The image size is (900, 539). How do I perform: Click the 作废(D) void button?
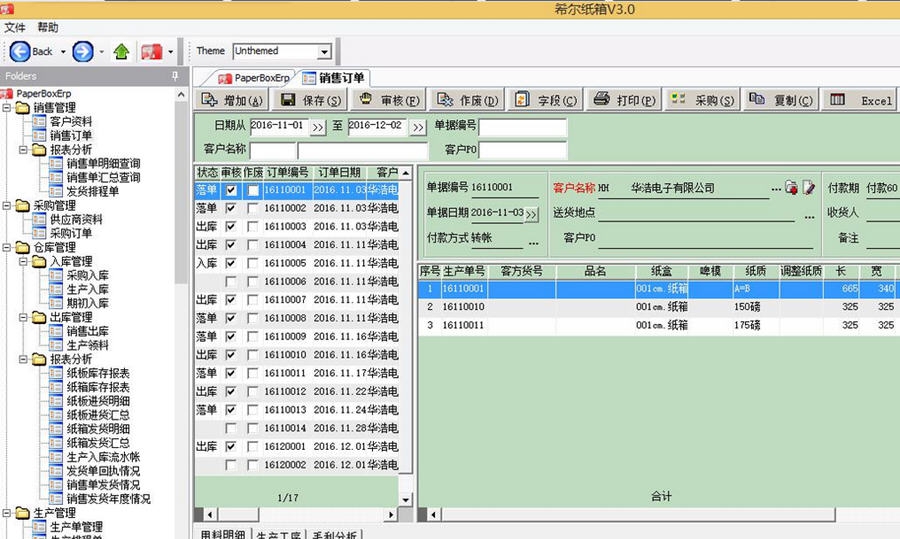467,100
